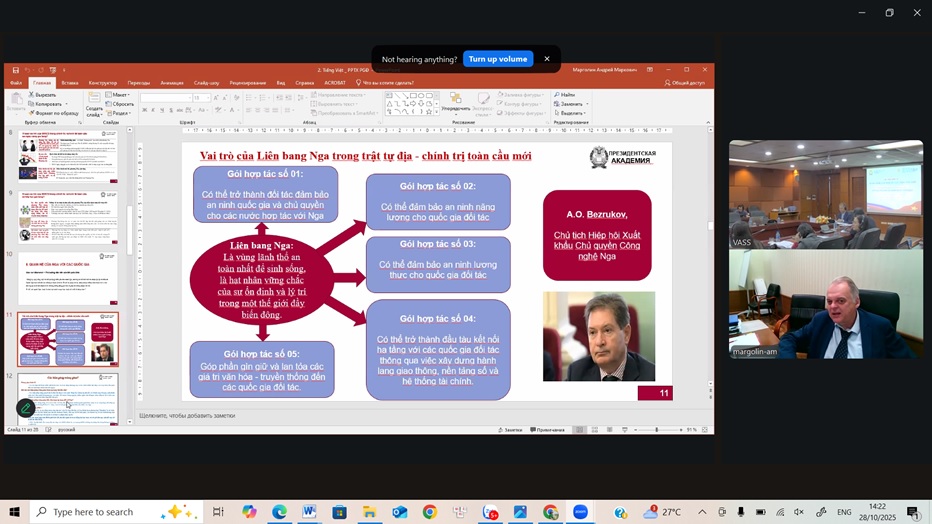The height and width of the screenshot is (524, 932).
Task: Adjust the zoom slider in status bar
Action: pos(656,430)
